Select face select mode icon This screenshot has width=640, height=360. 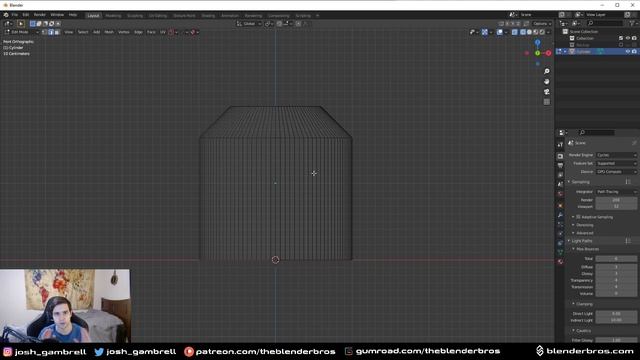pyautogui.click(x=57, y=32)
